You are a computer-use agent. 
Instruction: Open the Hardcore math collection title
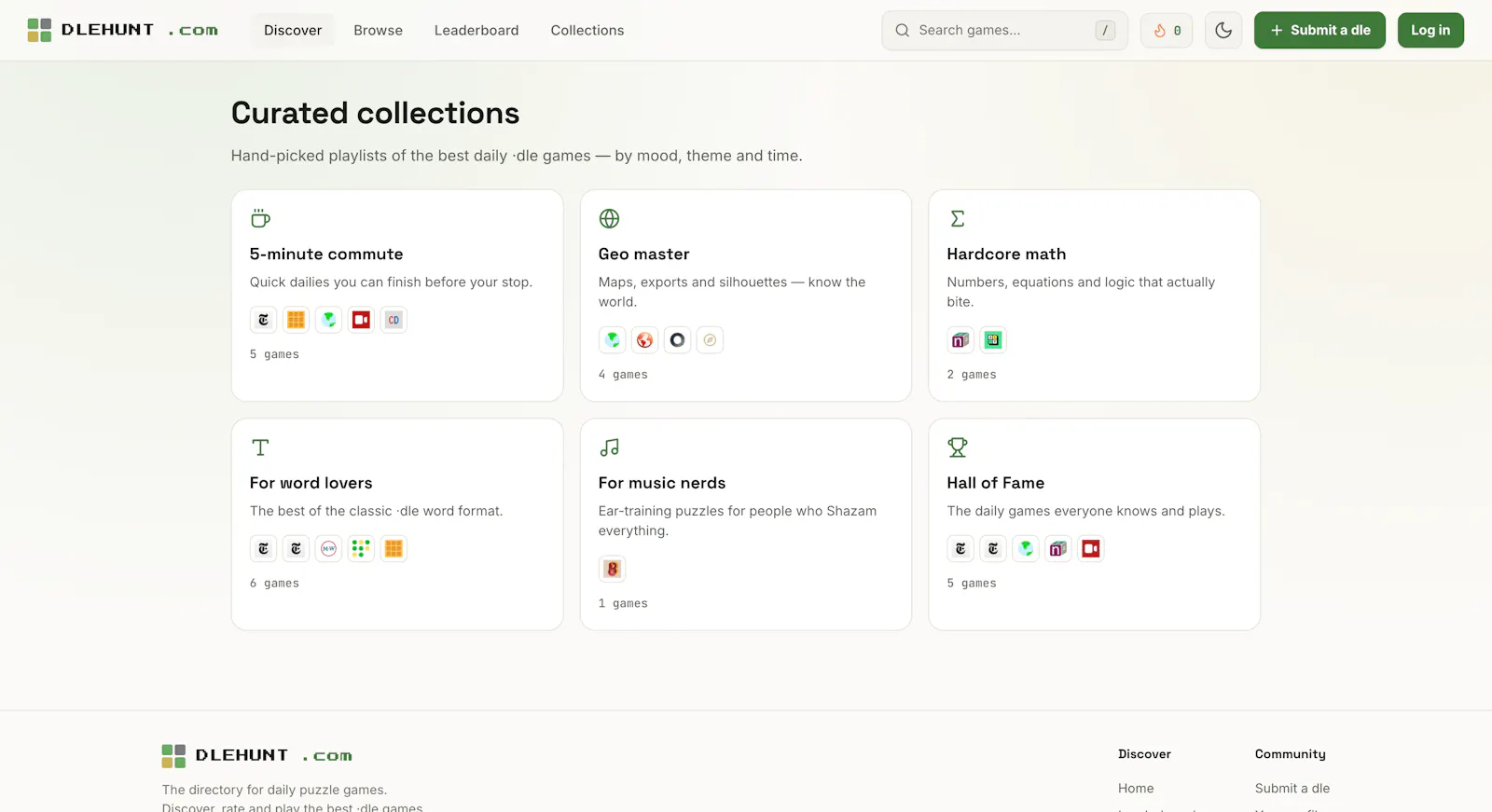point(1006,254)
